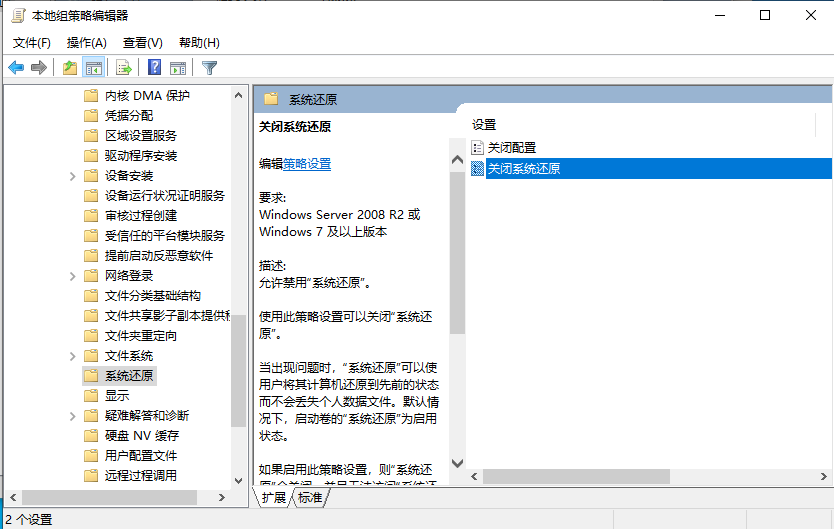Select the 关闭配置 setting item
This screenshot has height=529, width=834.
[511, 148]
